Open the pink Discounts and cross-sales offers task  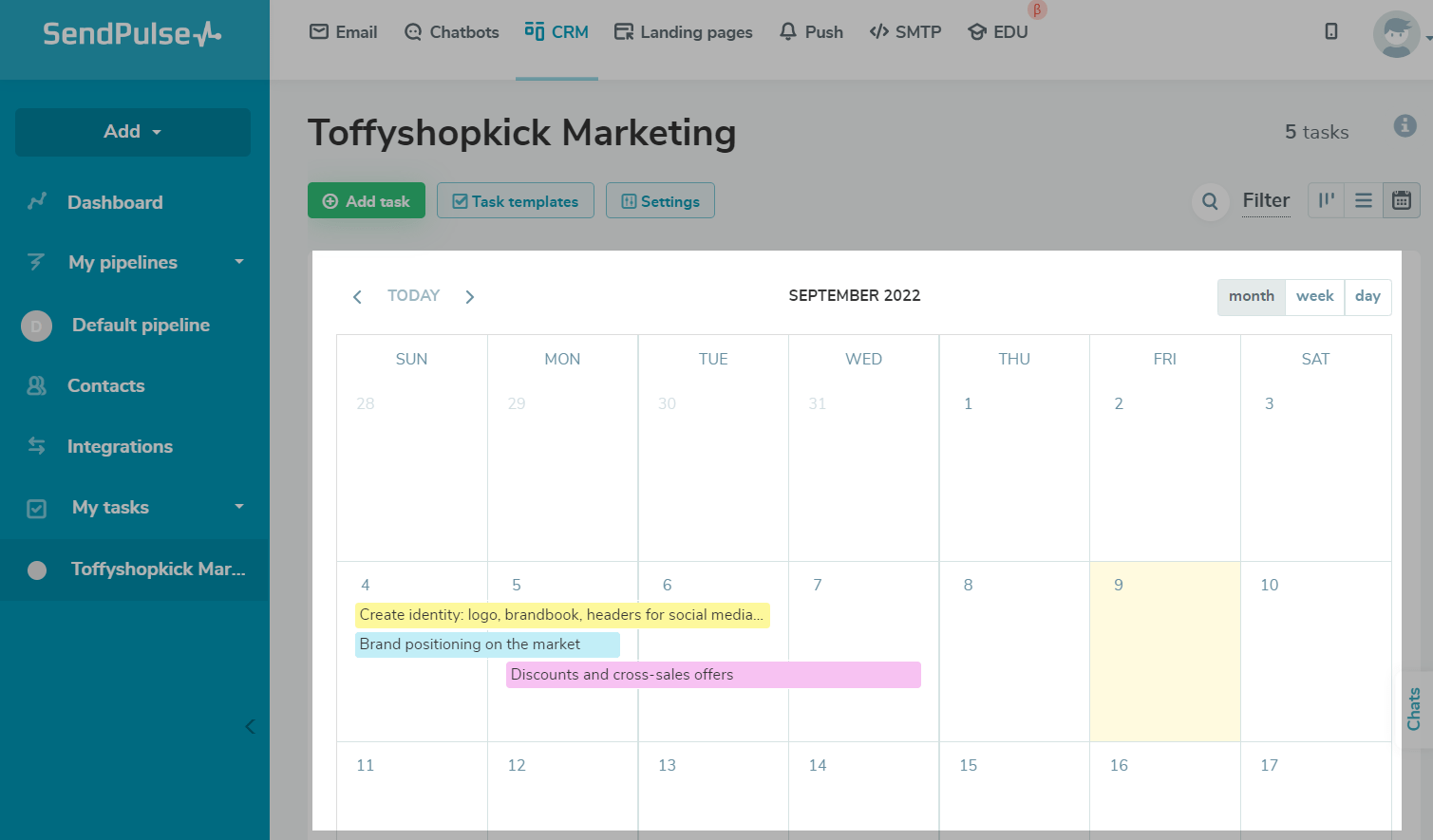712,675
